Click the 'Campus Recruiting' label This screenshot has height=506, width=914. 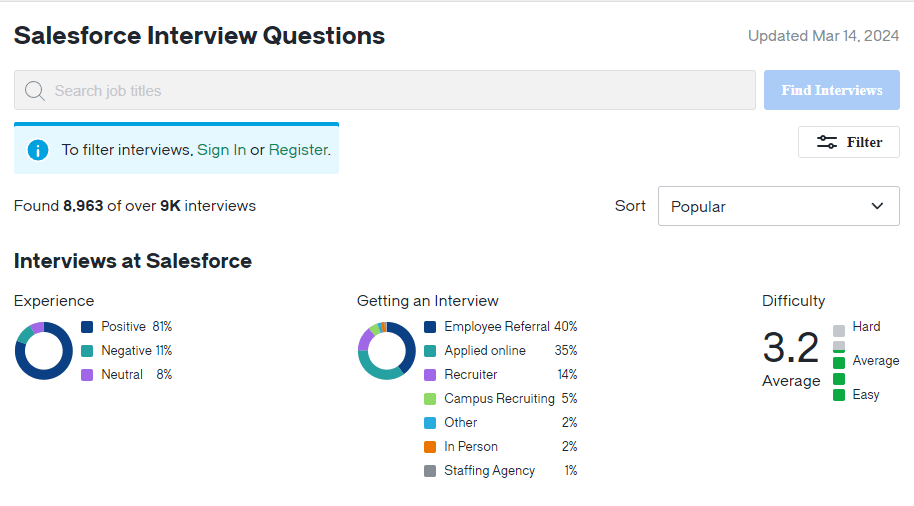coord(500,398)
